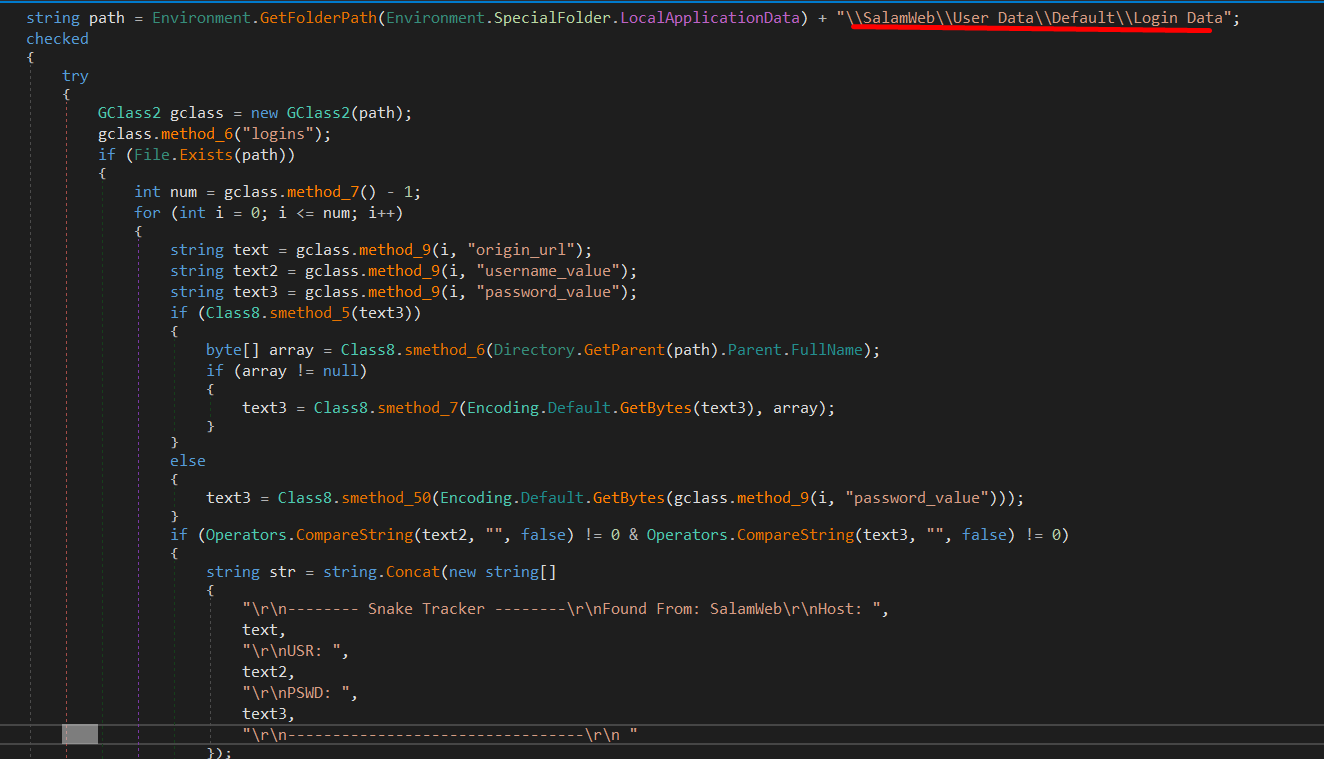
Task: Click the GetParent method of Directory
Action: click(624, 350)
